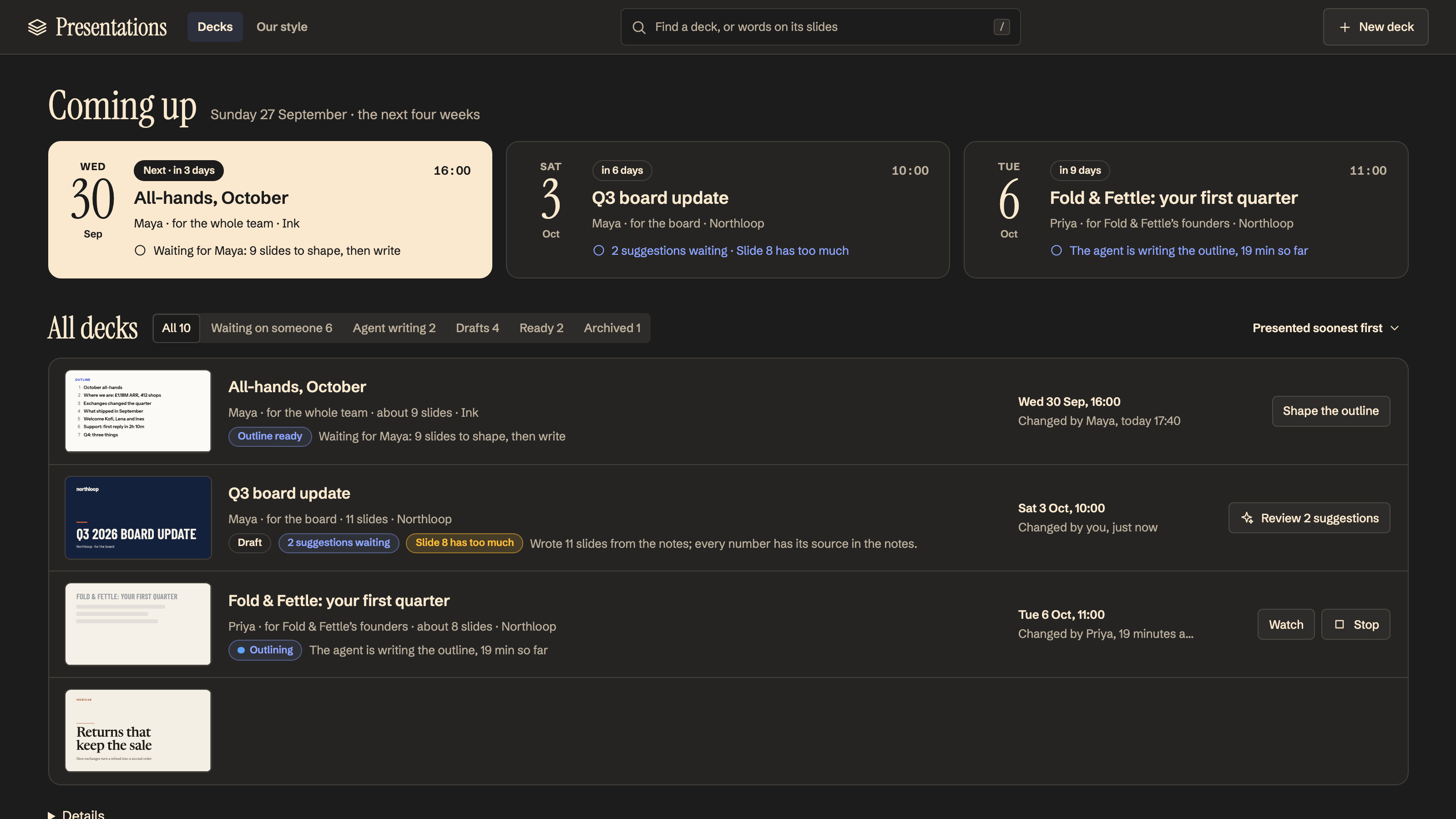This screenshot has width=1456, height=819.
Task: Open the Fold & Fettle placeholder thumbnail
Action: [138, 624]
